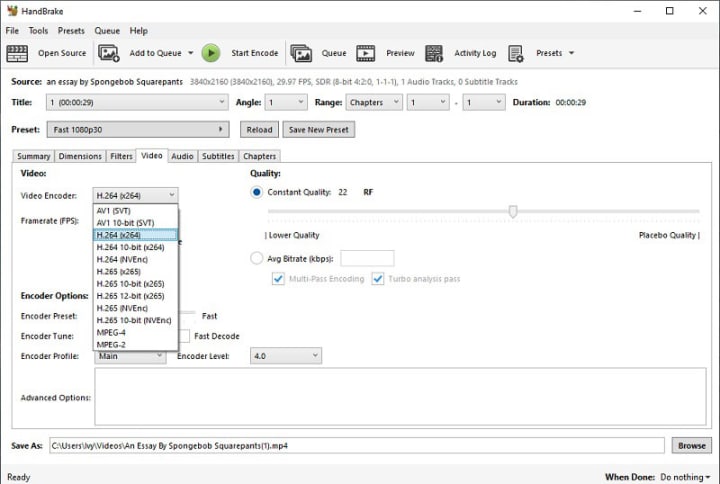720x484 pixels.
Task: Choose H.265 12-bit (x265) encoder option
Action: click(x=135, y=296)
